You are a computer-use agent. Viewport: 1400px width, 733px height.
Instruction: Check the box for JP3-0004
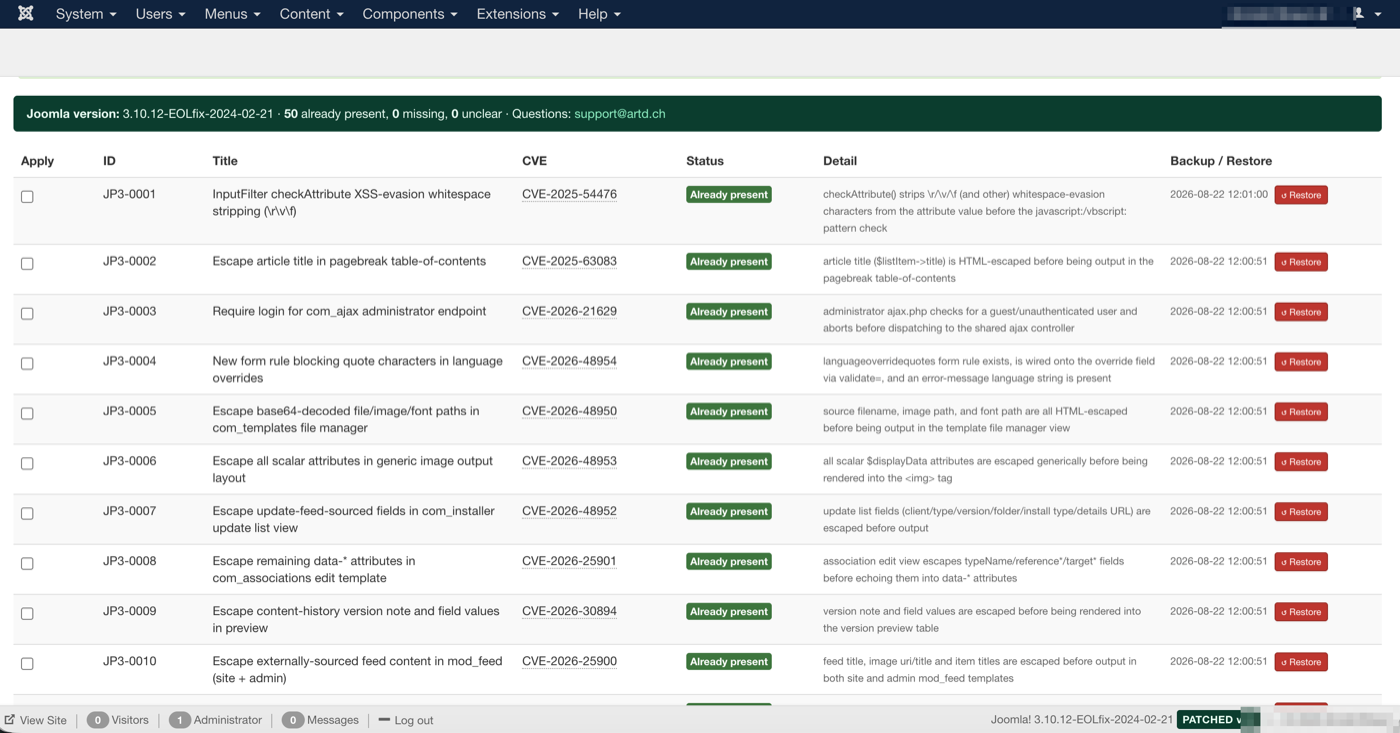tap(27, 364)
